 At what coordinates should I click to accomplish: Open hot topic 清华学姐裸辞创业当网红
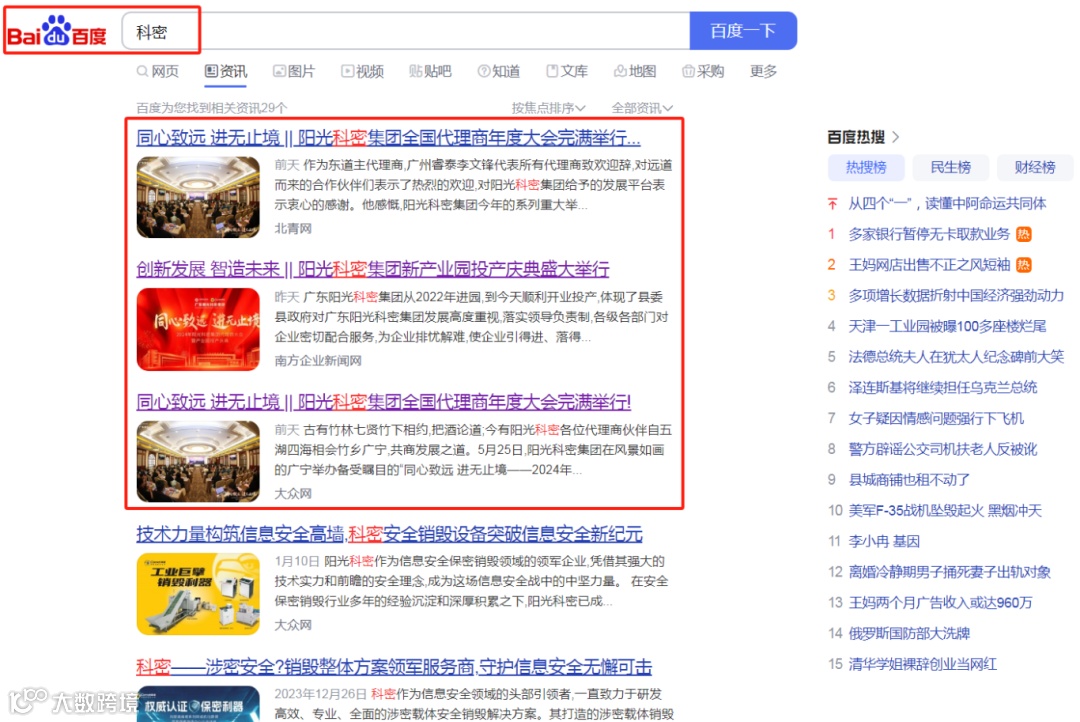coord(922,664)
